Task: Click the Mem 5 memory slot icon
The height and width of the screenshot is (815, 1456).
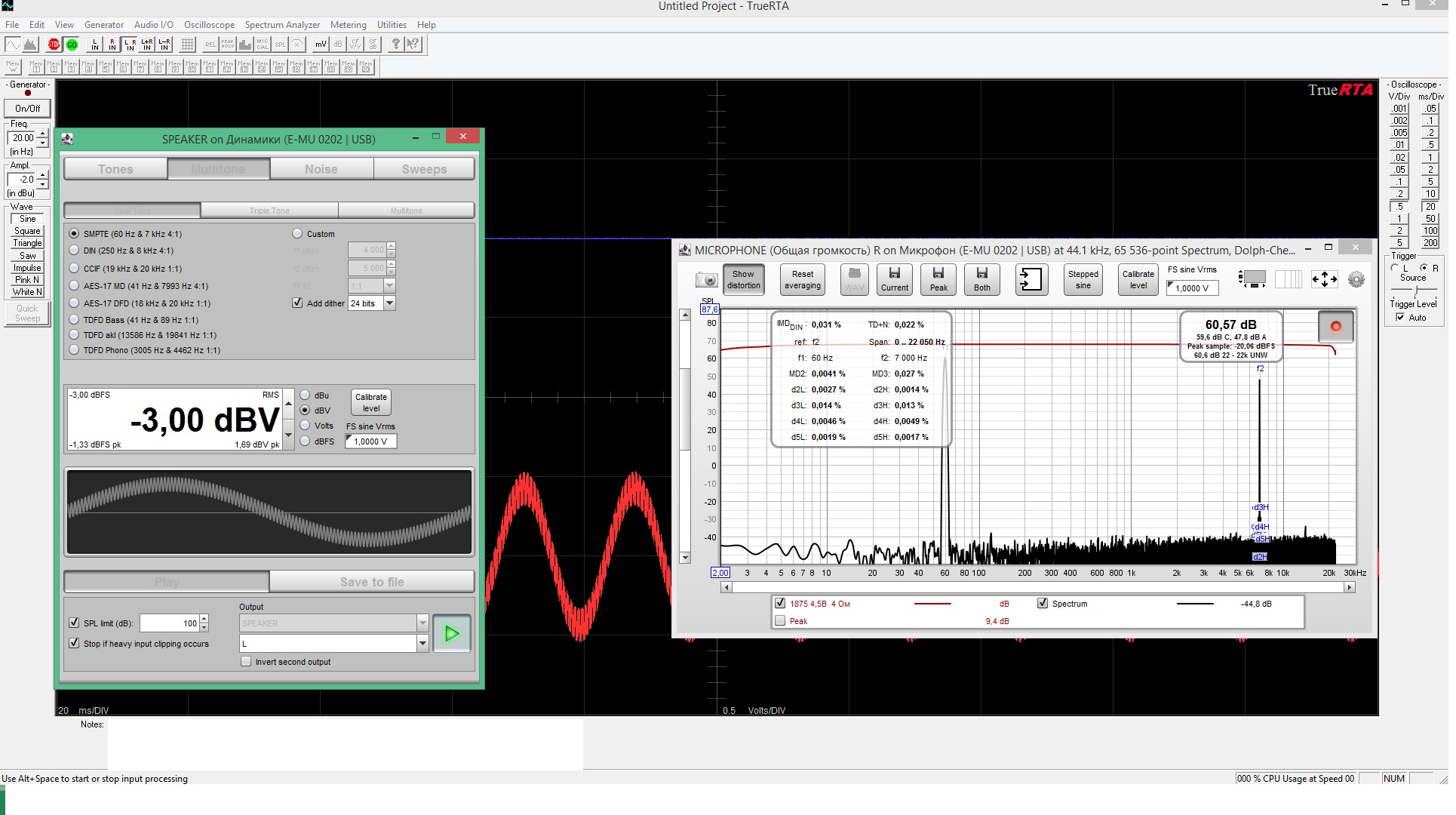Action: tap(106, 67)
